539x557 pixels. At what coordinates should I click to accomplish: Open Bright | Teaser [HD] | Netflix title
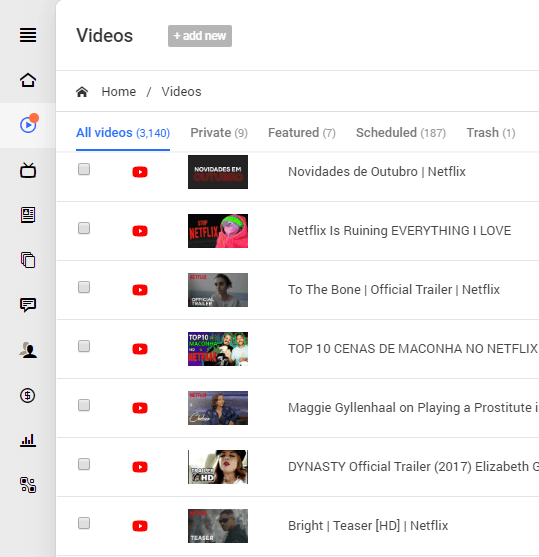[x=368, y=525]
